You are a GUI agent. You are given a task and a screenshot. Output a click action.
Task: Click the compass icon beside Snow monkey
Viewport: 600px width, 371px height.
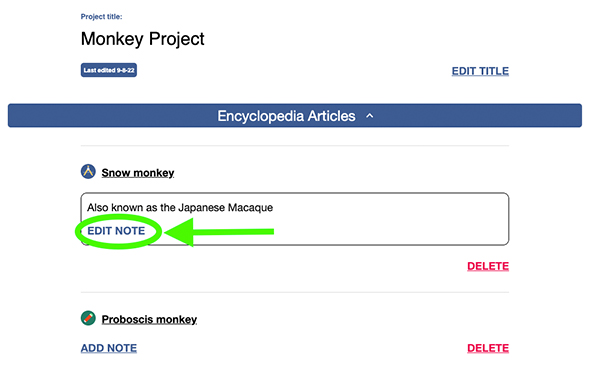88,171
